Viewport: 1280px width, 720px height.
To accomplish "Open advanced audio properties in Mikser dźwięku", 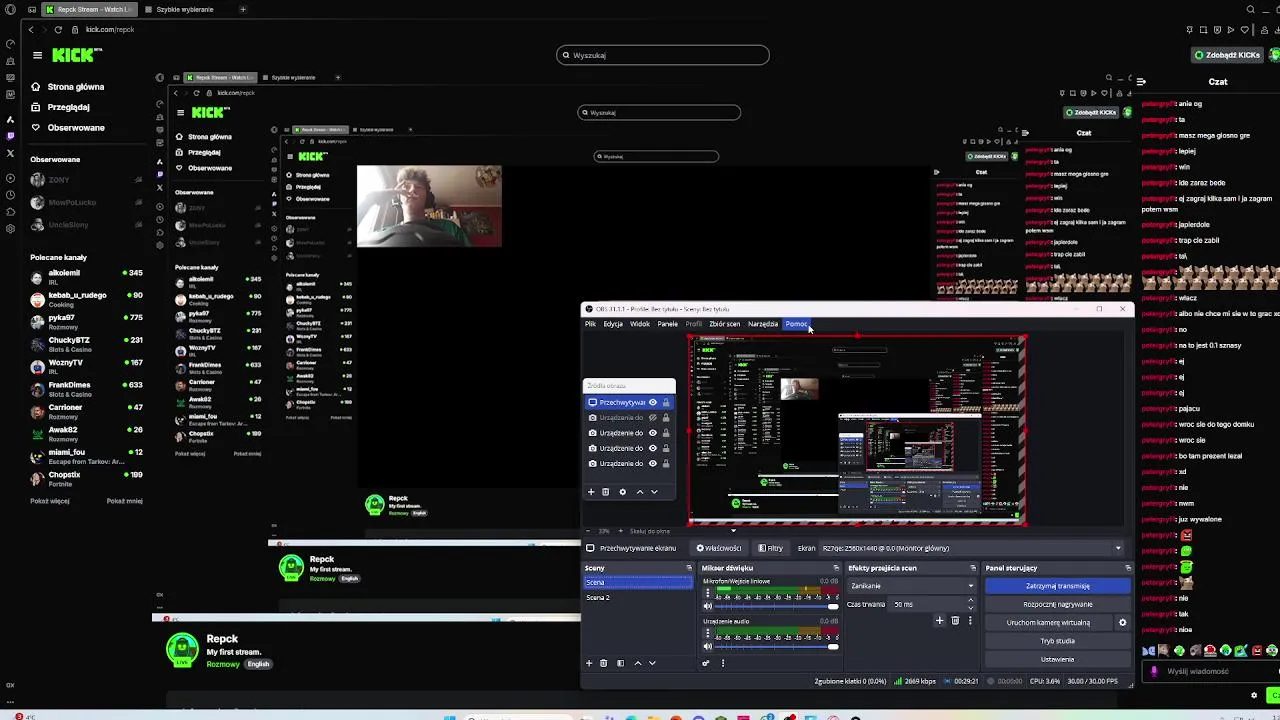I will click(706, 663).
